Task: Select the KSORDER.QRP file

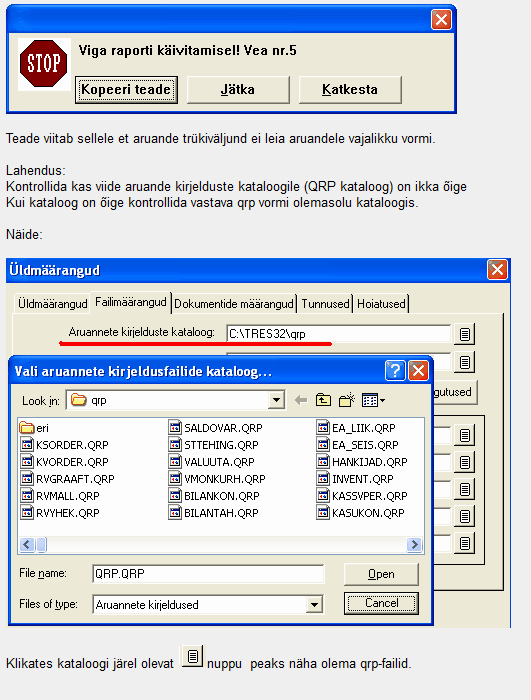Action: [65, 445]
